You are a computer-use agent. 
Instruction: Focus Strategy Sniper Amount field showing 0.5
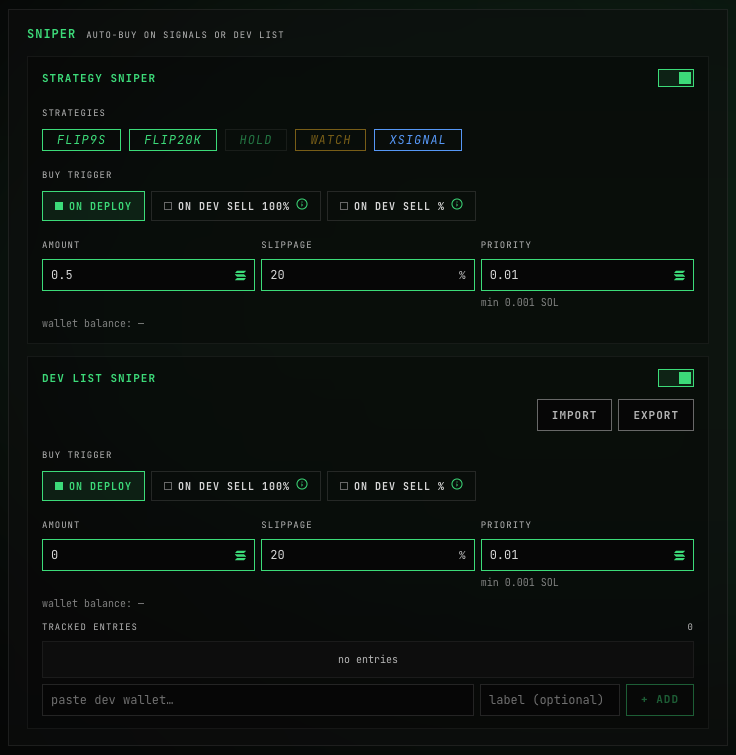pos(148,275)
